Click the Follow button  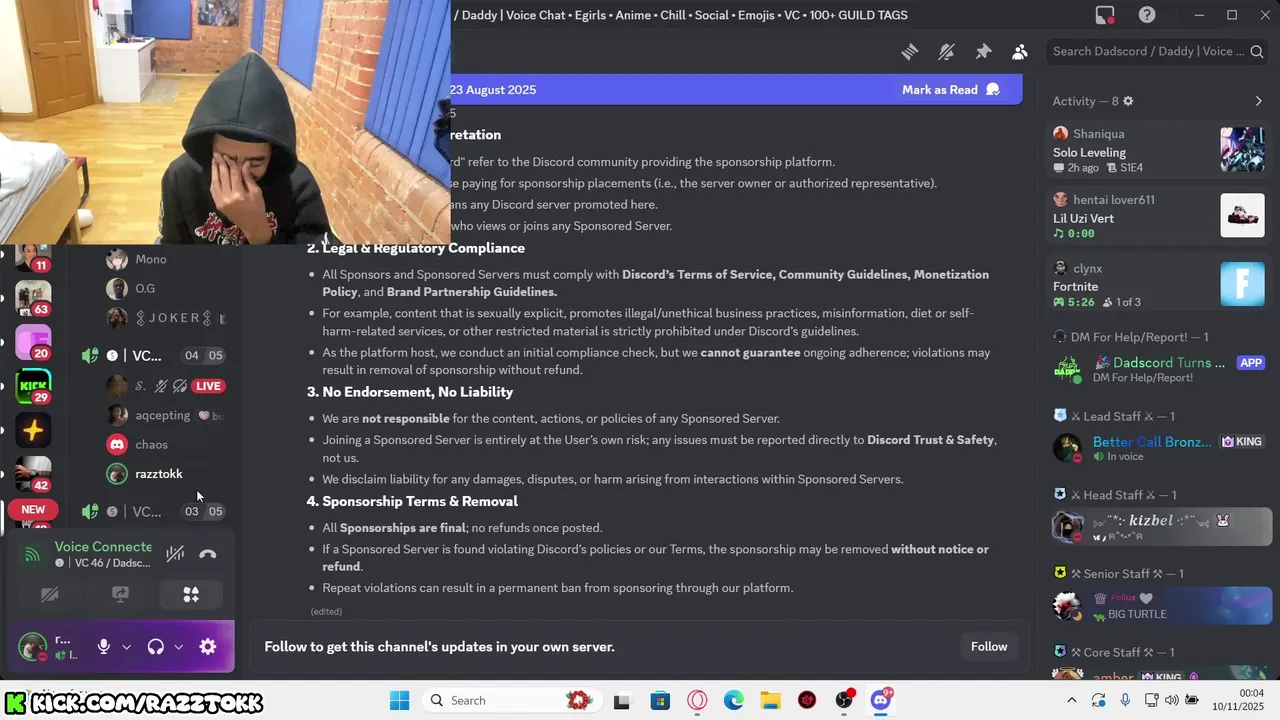(x=989, y=647)
